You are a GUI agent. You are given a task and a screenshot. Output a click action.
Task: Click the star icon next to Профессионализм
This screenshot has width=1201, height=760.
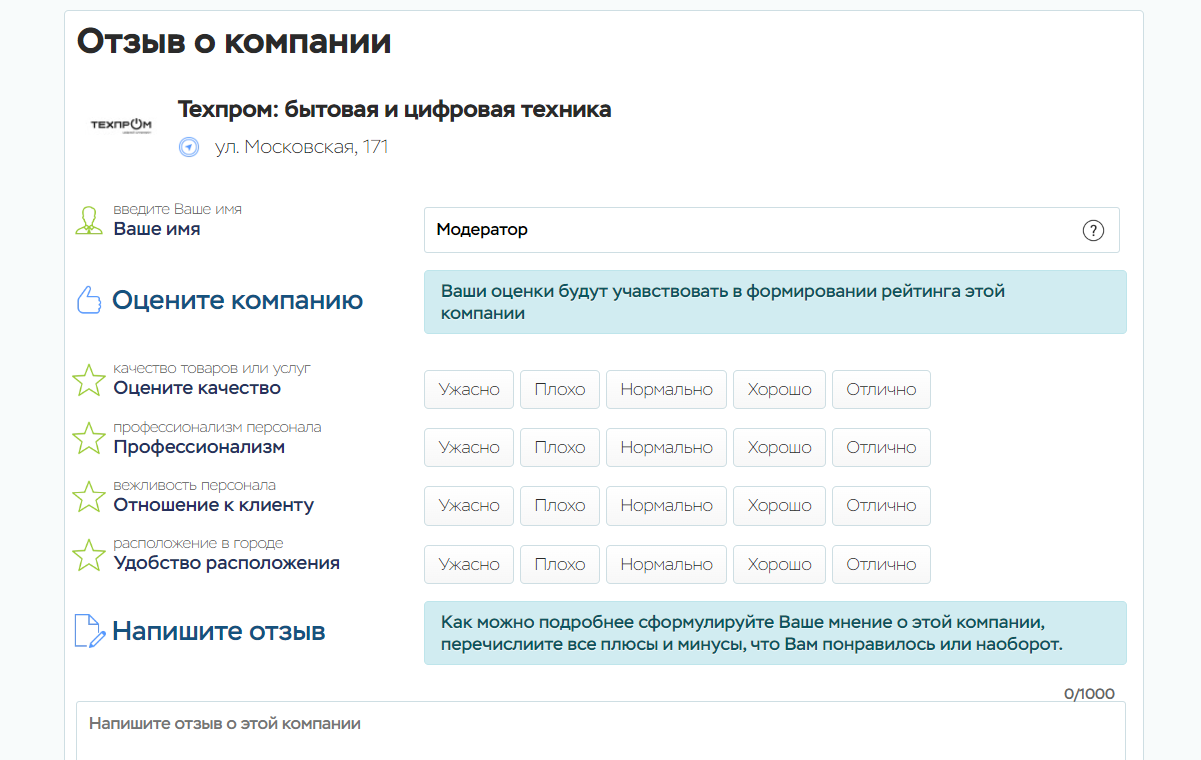[89, 438]
